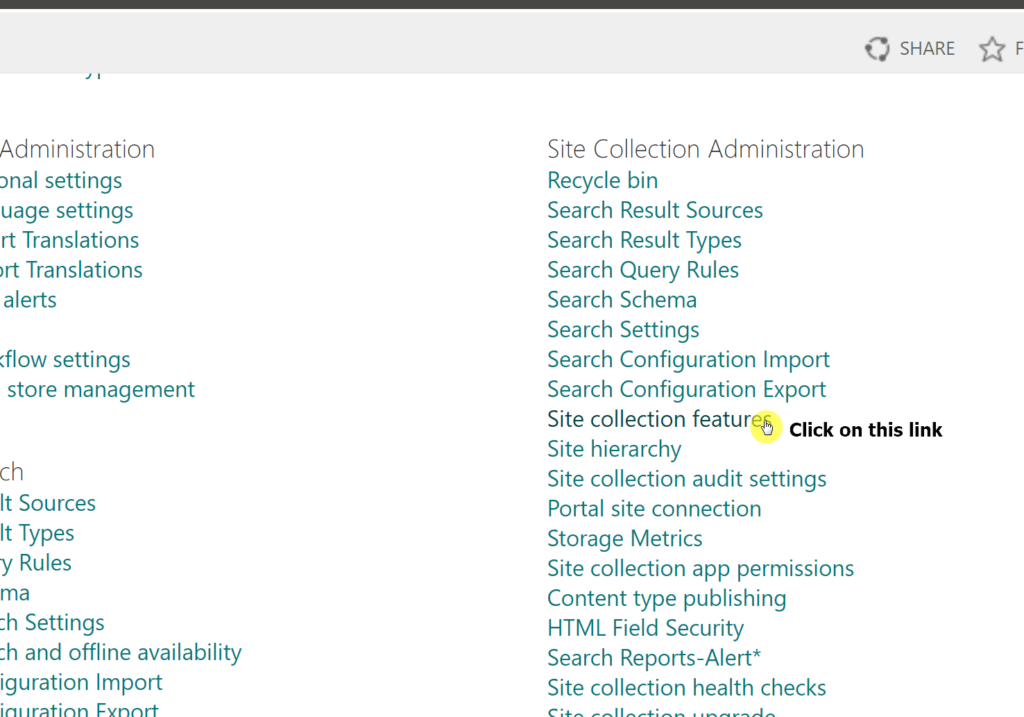Open the Search and offline availability link
1024x717 pixels.
pyautogui.click(x=120, y=653)
